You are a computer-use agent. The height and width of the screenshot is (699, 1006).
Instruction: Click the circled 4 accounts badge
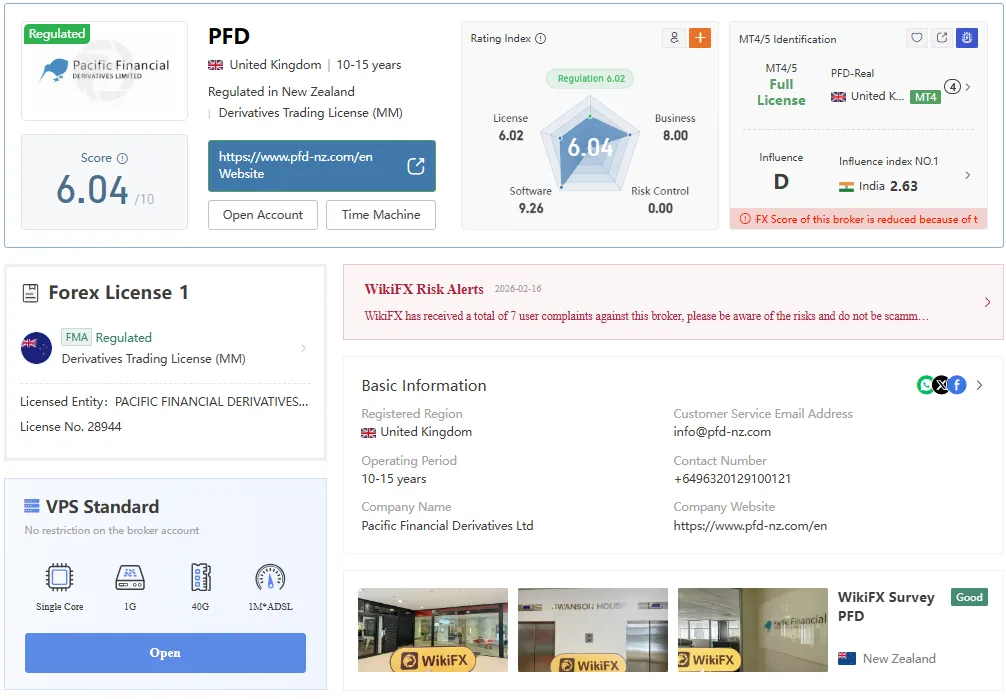tap(953, 87)
